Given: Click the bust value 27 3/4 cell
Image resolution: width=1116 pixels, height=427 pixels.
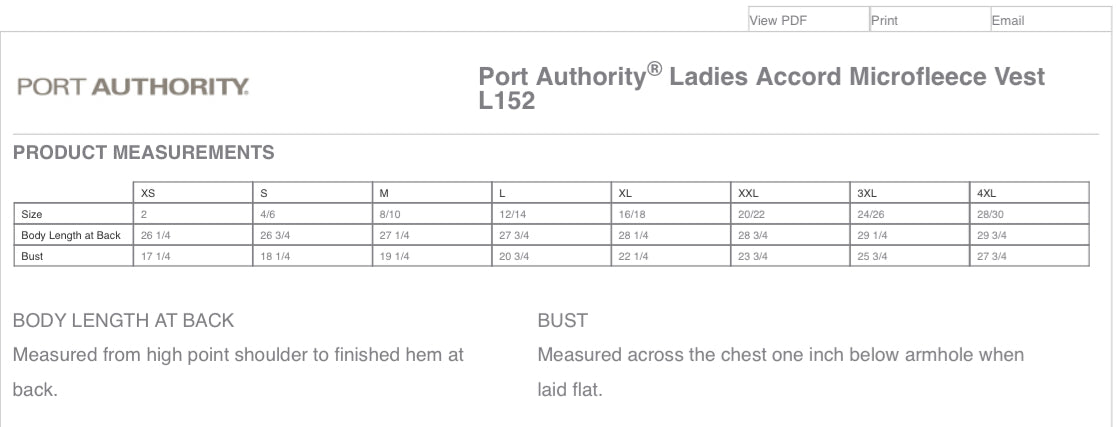Looking at the screenshot, I should coord(991,256).
